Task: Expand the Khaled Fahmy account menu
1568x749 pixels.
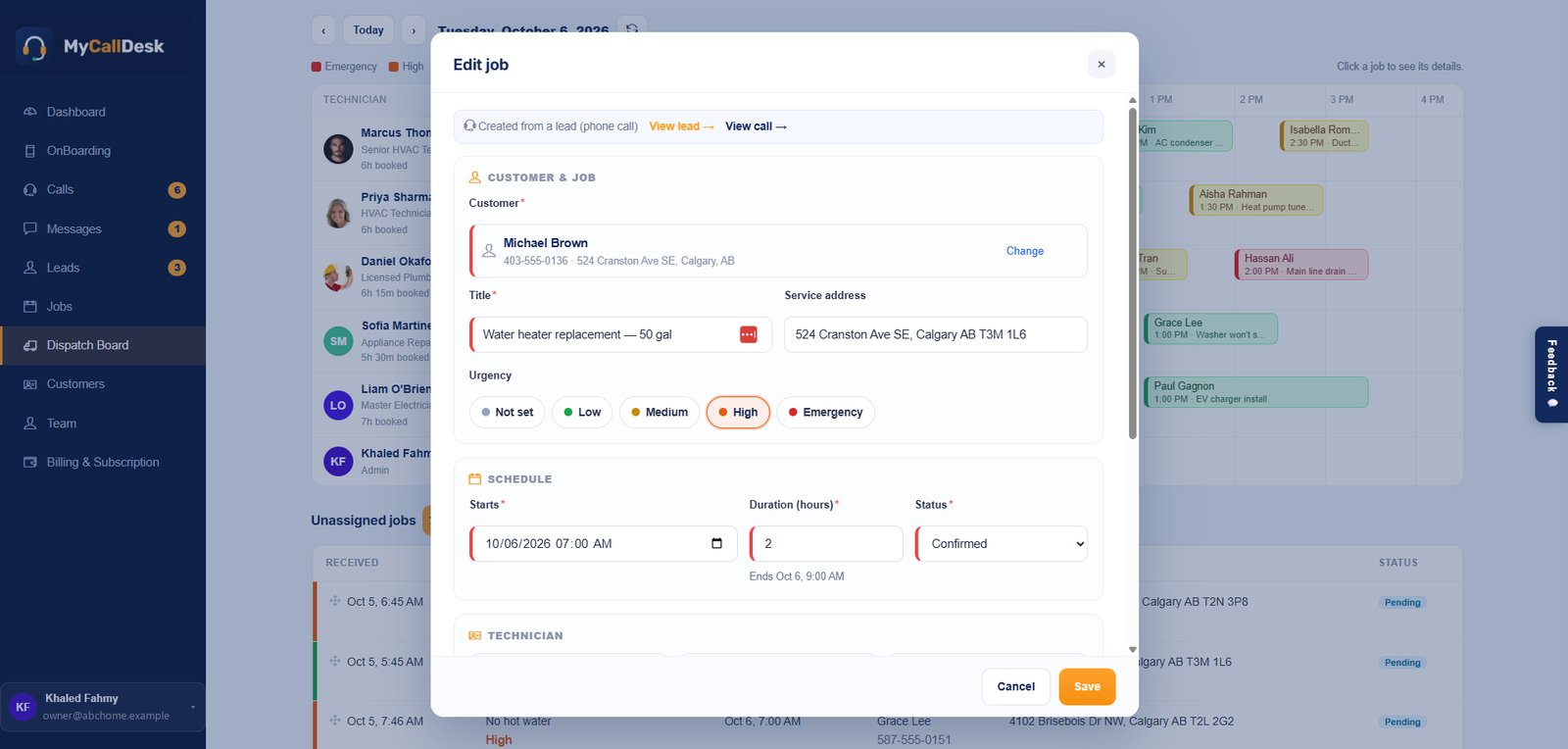Action: point(103,707)
